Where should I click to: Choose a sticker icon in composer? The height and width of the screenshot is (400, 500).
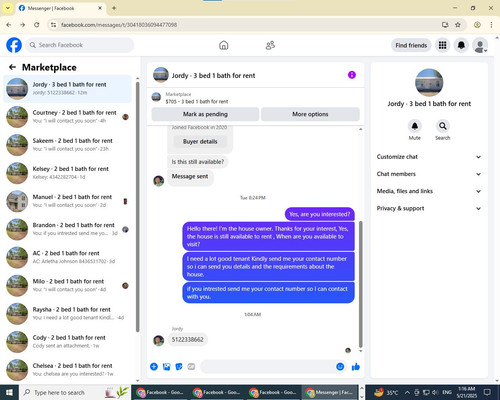coord(179,367)
